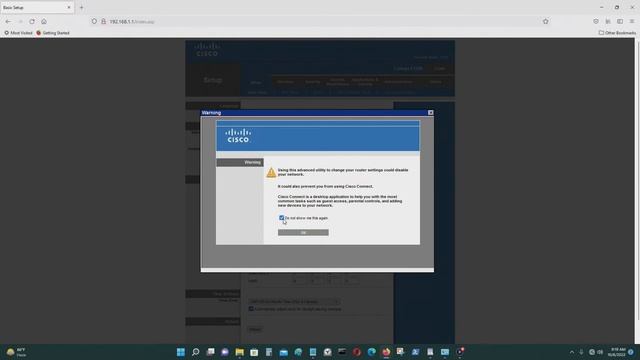Image resolution: width=640 pixels, height=360 pixels.
Task: Click the volume icon in the system tray
Action: [600, 352]
